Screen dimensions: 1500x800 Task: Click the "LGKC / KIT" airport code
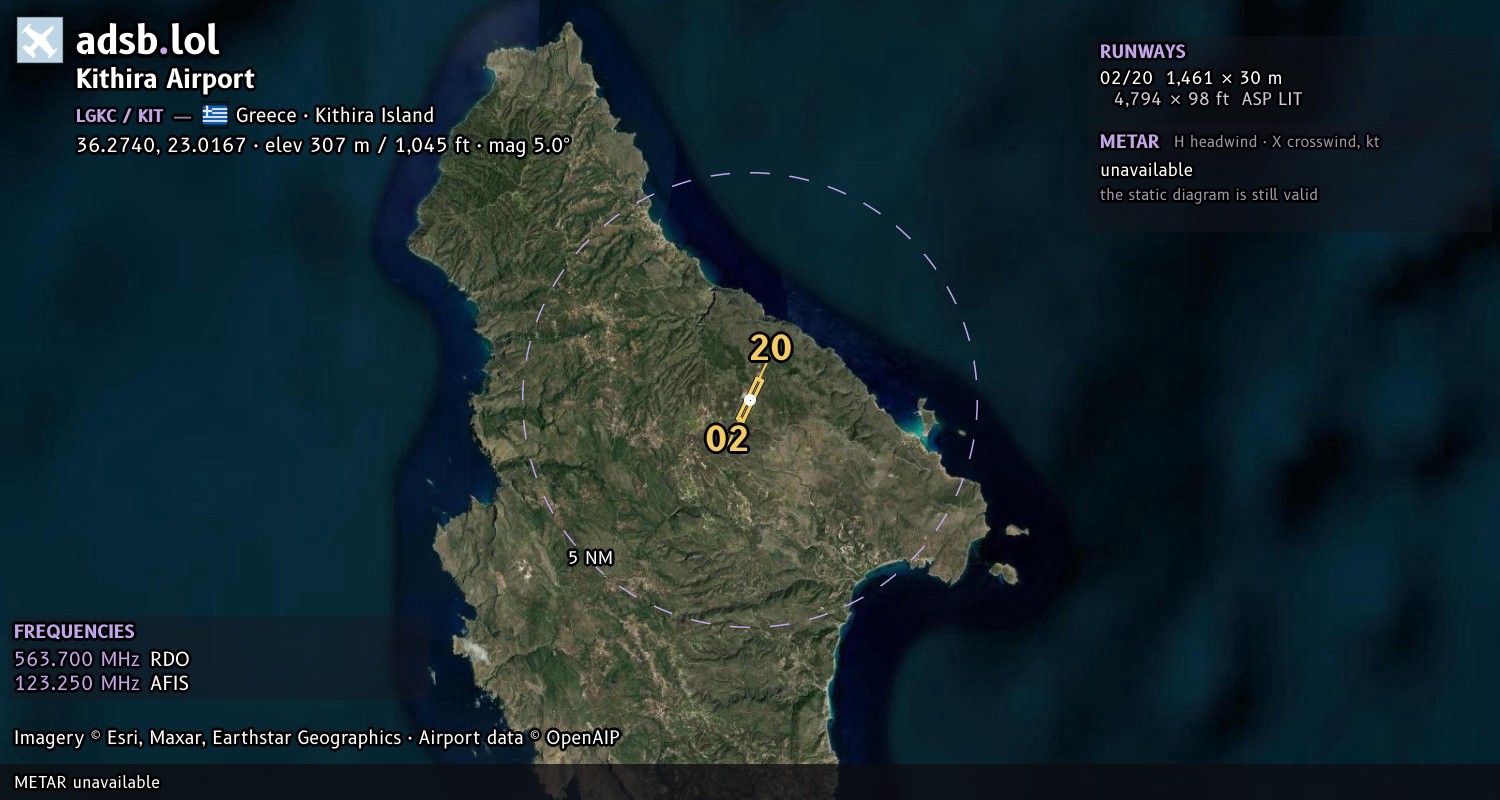coord(119,116)
